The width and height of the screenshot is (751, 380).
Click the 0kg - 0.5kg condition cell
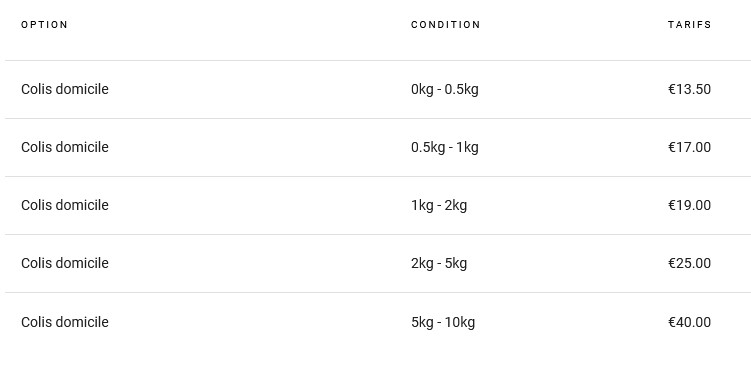(444, 90)
